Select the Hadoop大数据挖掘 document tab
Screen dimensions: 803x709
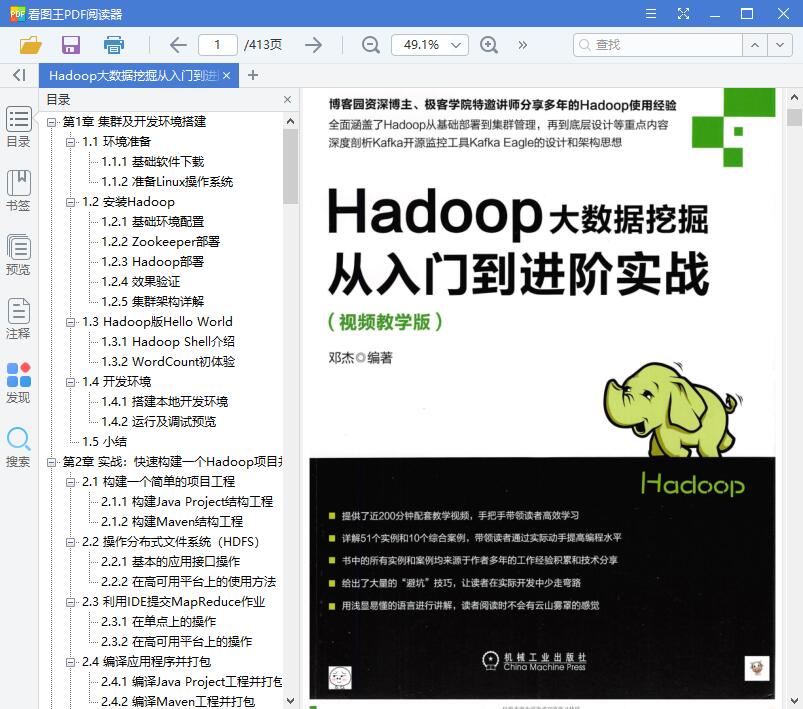[133, 75]
